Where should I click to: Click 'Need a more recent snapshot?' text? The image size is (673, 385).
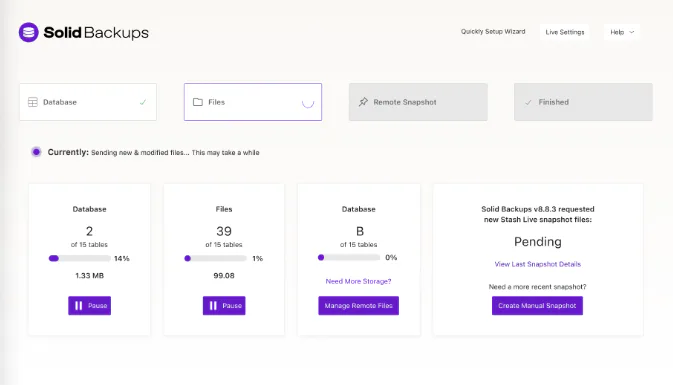tap(537, 287)
